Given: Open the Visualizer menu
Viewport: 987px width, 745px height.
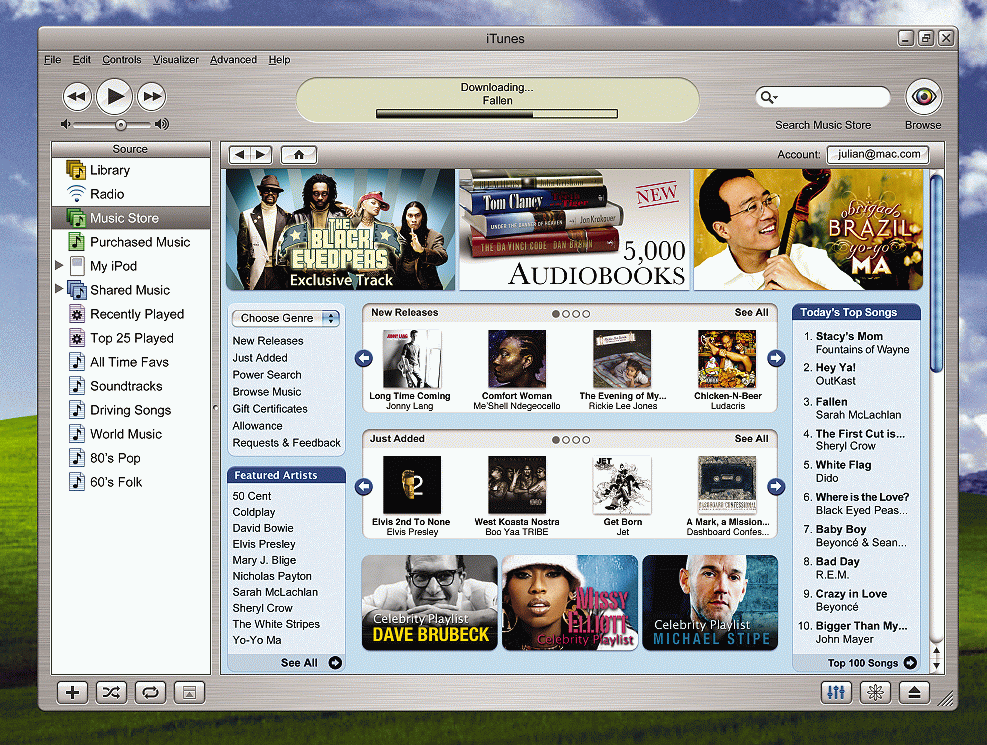Looking at the screenshot, I should (176, 60).
